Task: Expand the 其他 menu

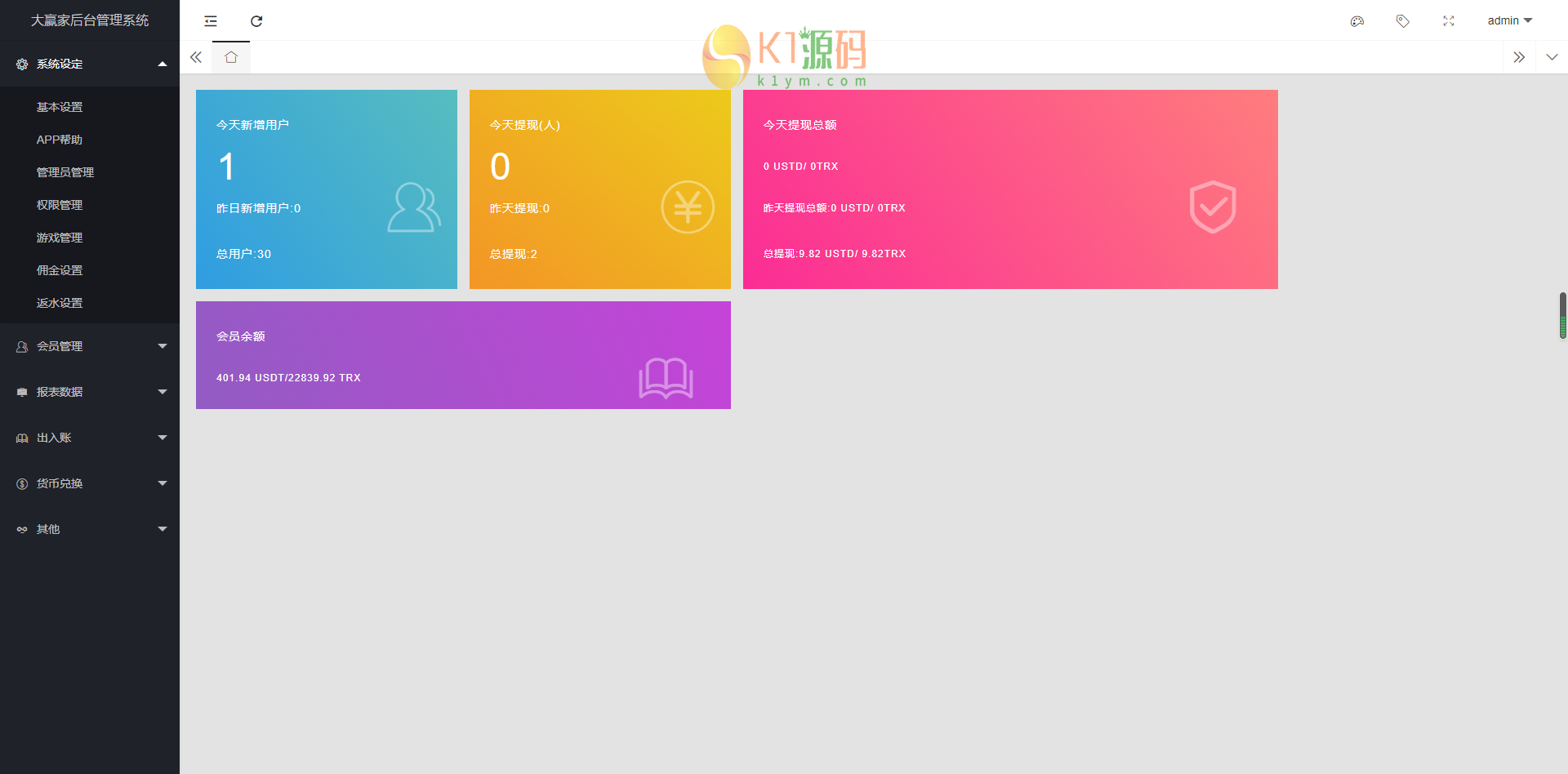Action: pos(90,529)
